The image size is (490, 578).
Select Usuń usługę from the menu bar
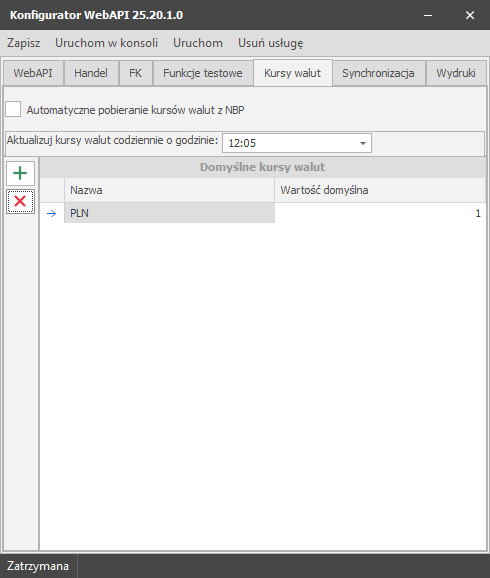tap(271, 43)
